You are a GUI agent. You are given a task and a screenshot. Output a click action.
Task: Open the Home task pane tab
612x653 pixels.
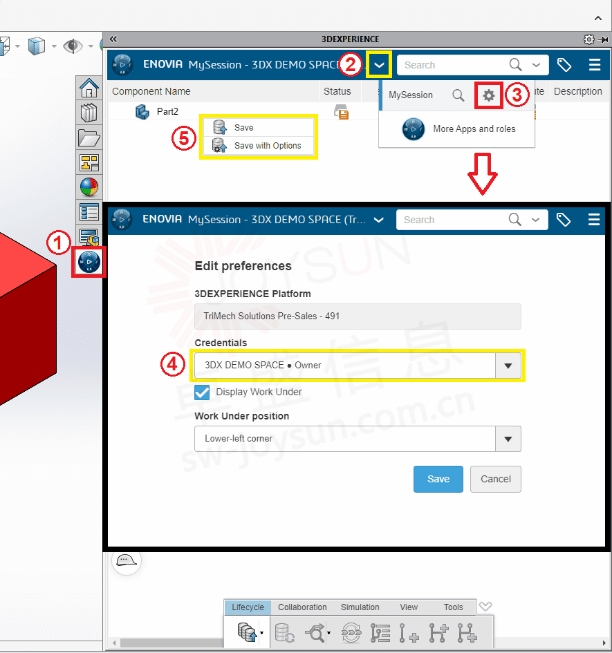[89, 88]
